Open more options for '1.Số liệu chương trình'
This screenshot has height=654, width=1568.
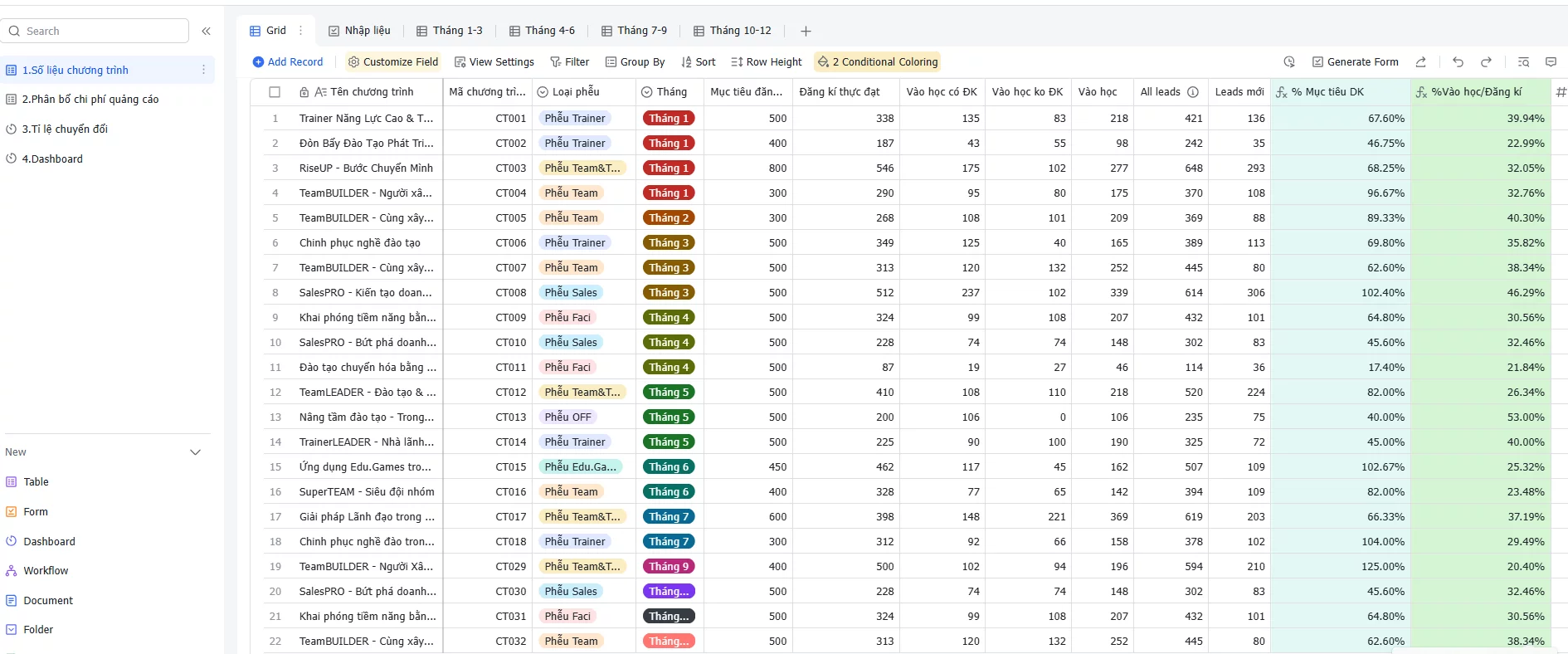203,70
